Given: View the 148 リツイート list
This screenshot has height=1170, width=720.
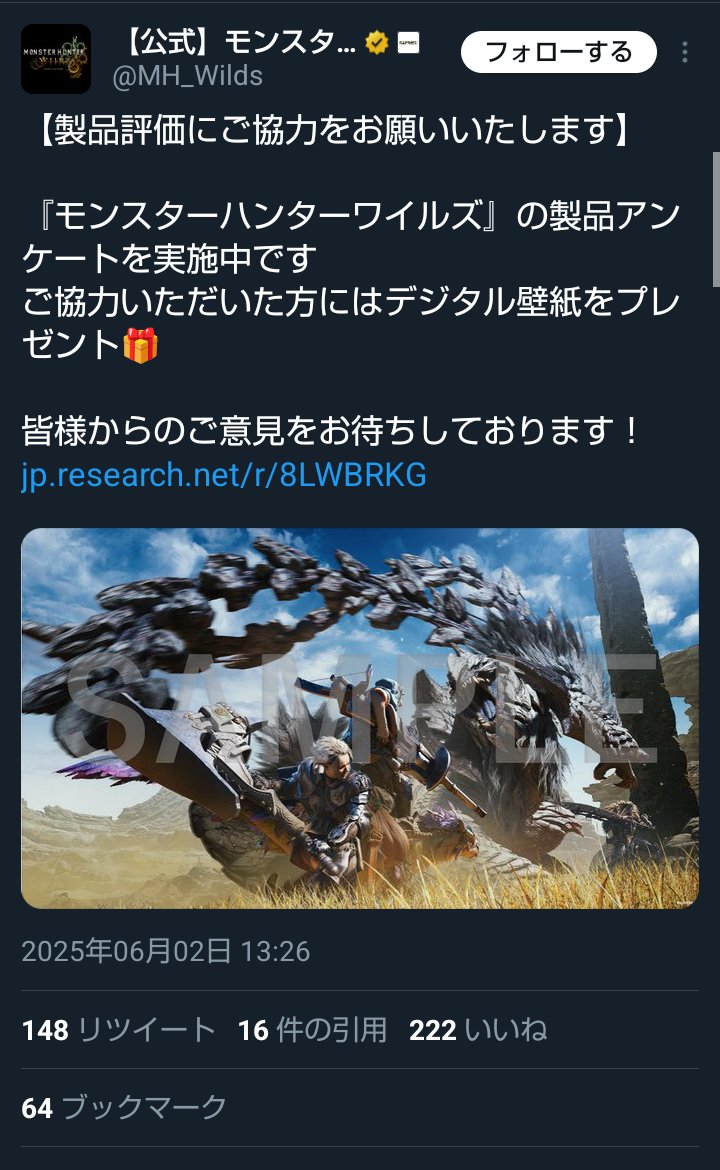Looking at the screenshot, I should (119, 1030).
